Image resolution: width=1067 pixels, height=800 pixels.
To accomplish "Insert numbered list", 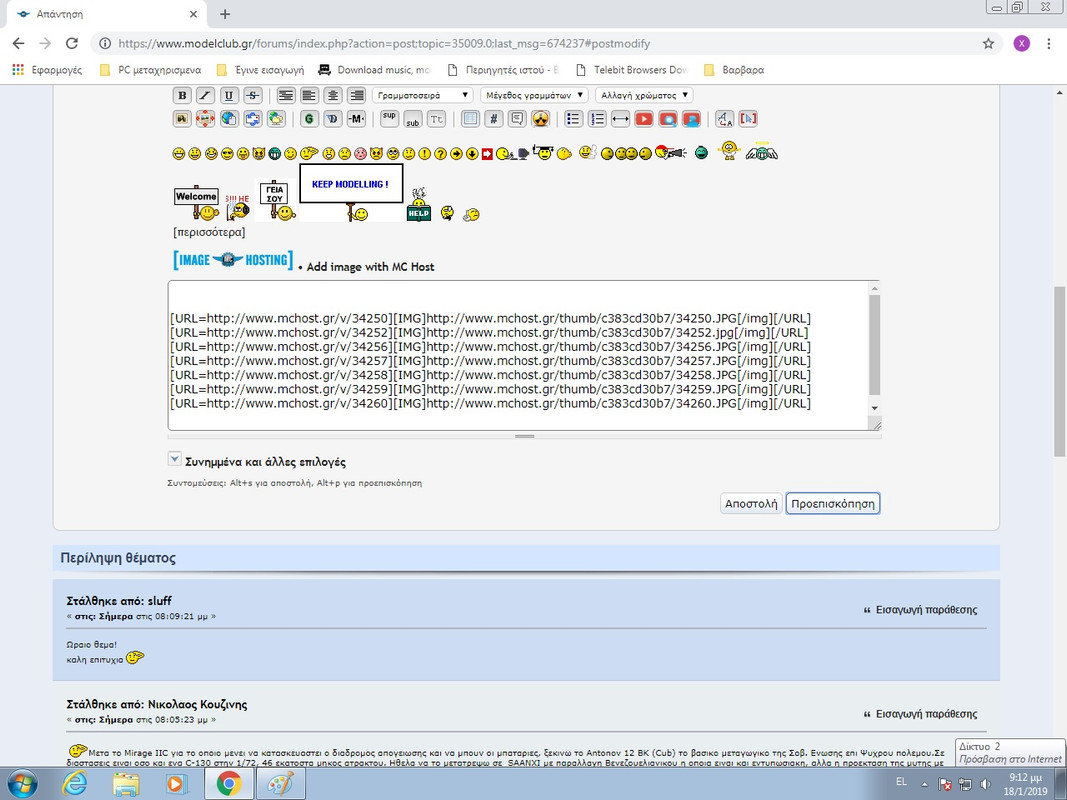I will click(597, 119).
